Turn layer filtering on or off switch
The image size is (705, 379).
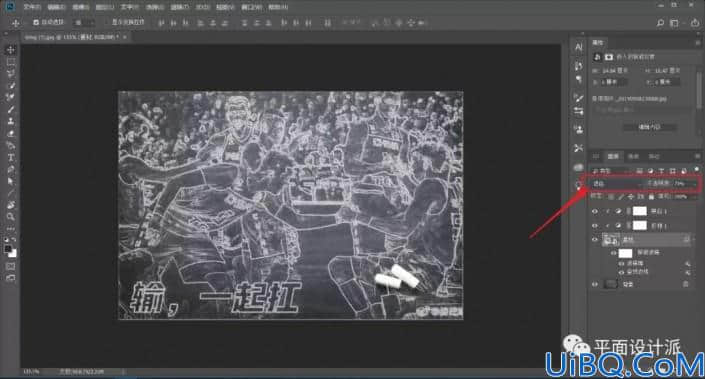point(696,169)
